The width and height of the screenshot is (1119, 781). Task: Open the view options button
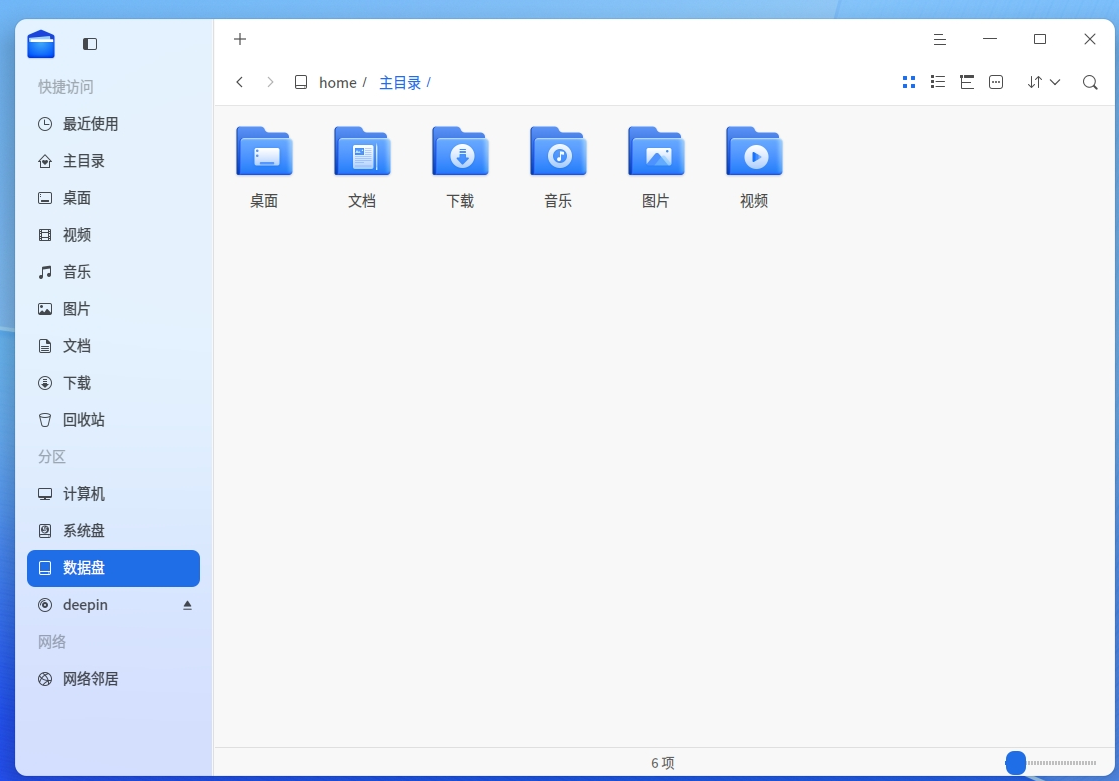coord(996,82)
